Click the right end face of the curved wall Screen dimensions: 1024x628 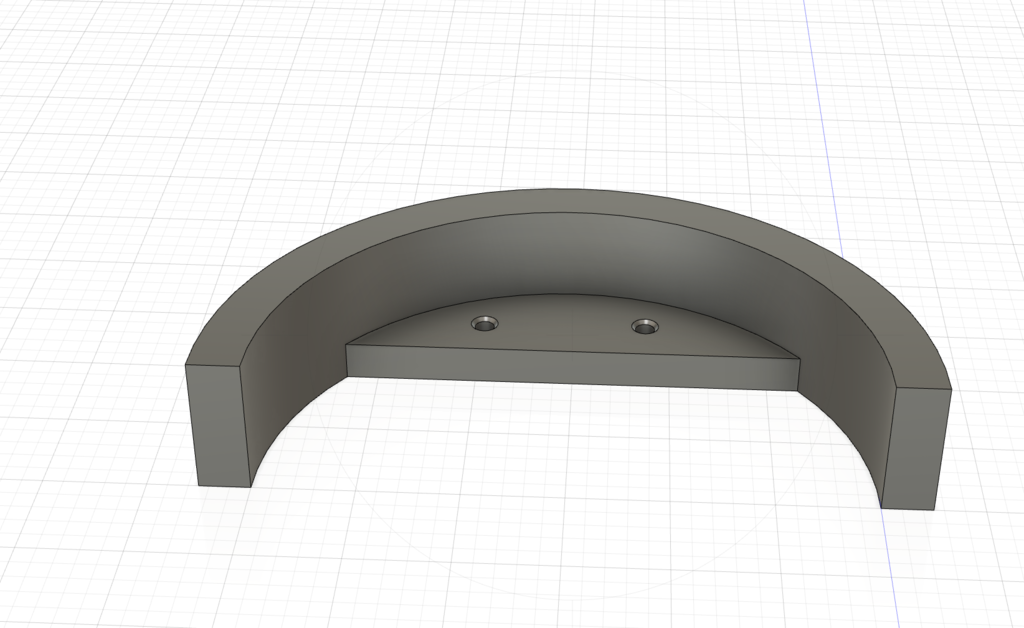916,448
